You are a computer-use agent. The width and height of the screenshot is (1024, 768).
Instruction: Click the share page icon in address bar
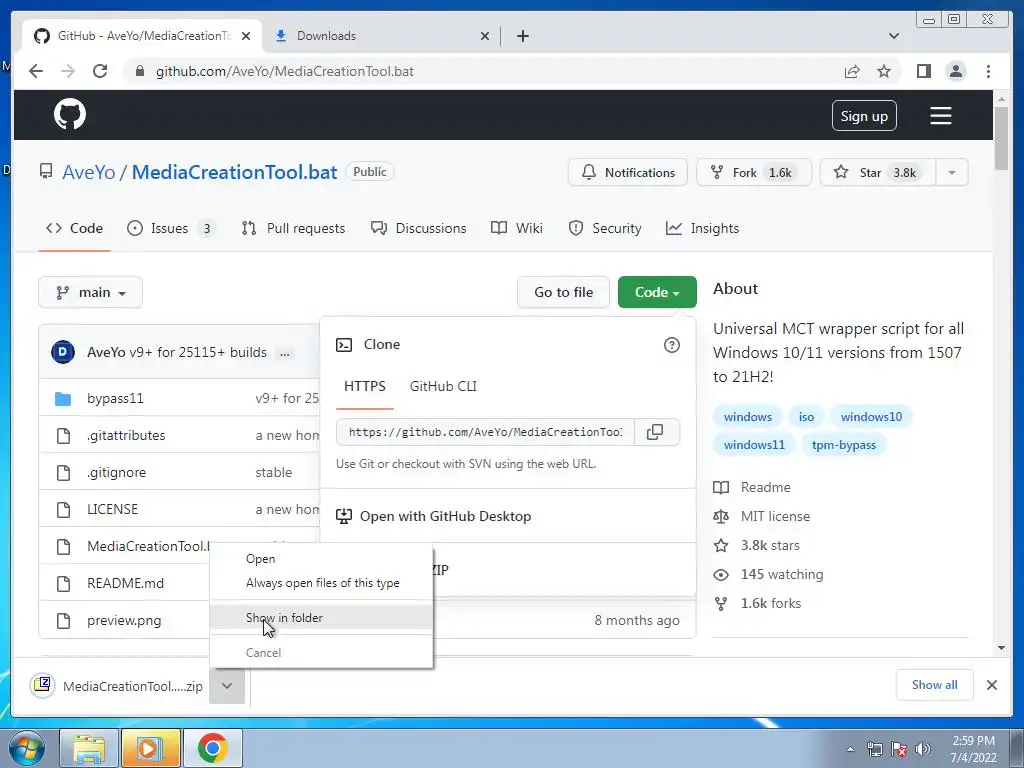tap(852, 71)
